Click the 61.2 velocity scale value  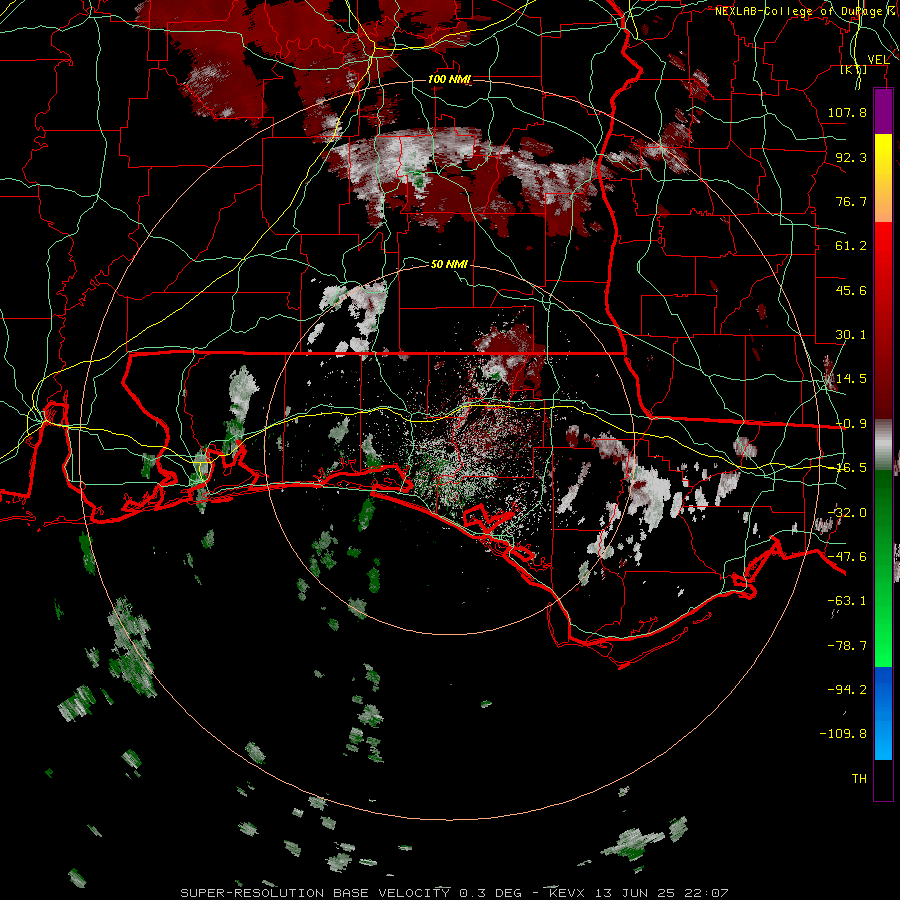pyautogui.click(x=851, y=245)
